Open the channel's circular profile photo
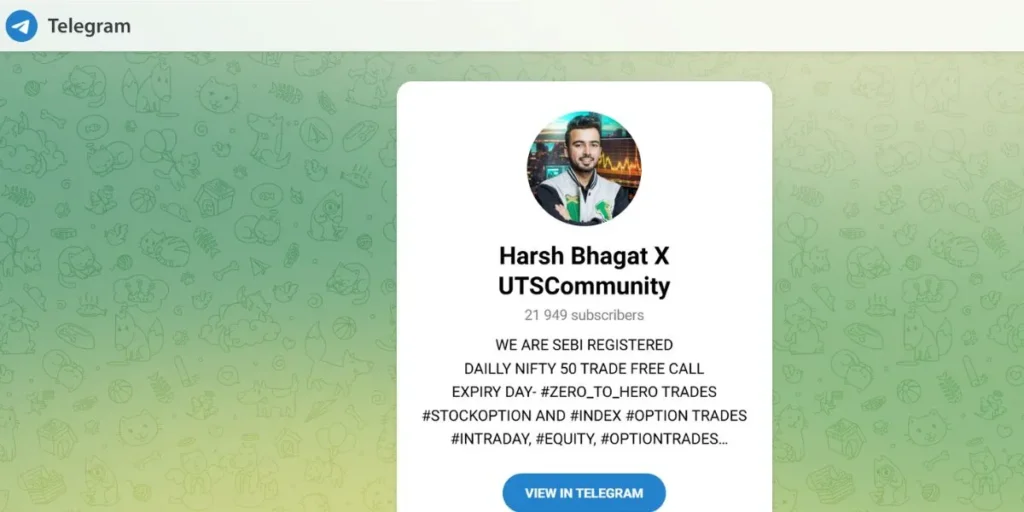The image size is (1024, 512). [x=584, y=168]
